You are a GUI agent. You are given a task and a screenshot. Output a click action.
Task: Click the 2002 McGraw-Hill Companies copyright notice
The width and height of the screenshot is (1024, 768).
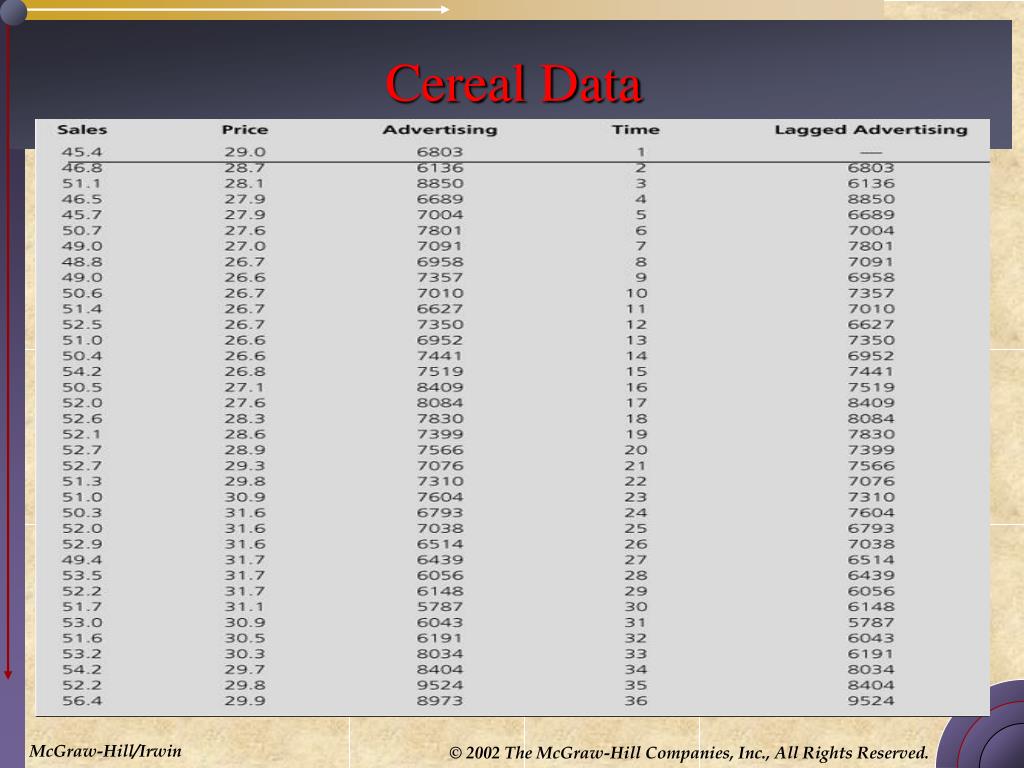(688, 753)
